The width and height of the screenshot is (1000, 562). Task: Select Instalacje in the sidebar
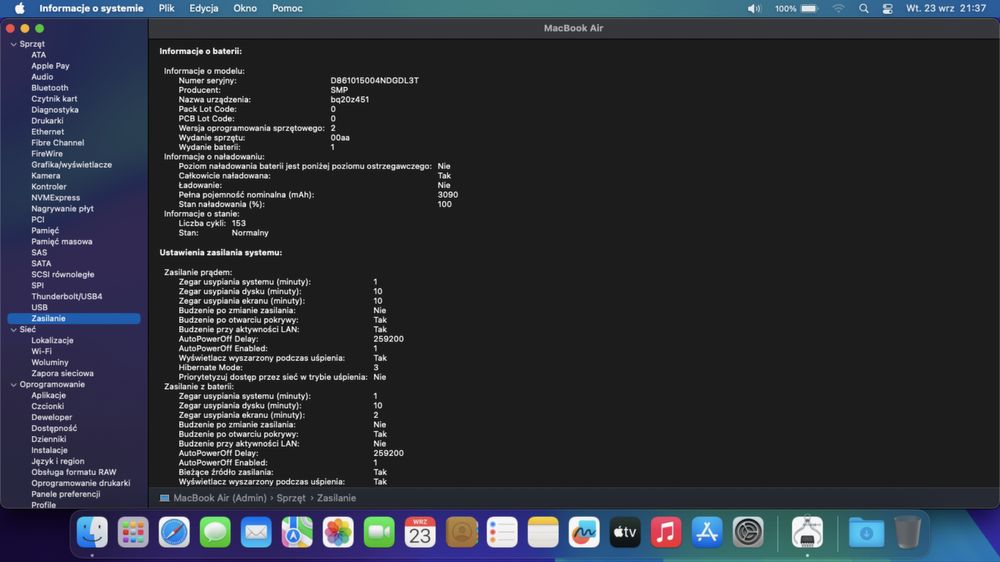[x=49, y=450]
